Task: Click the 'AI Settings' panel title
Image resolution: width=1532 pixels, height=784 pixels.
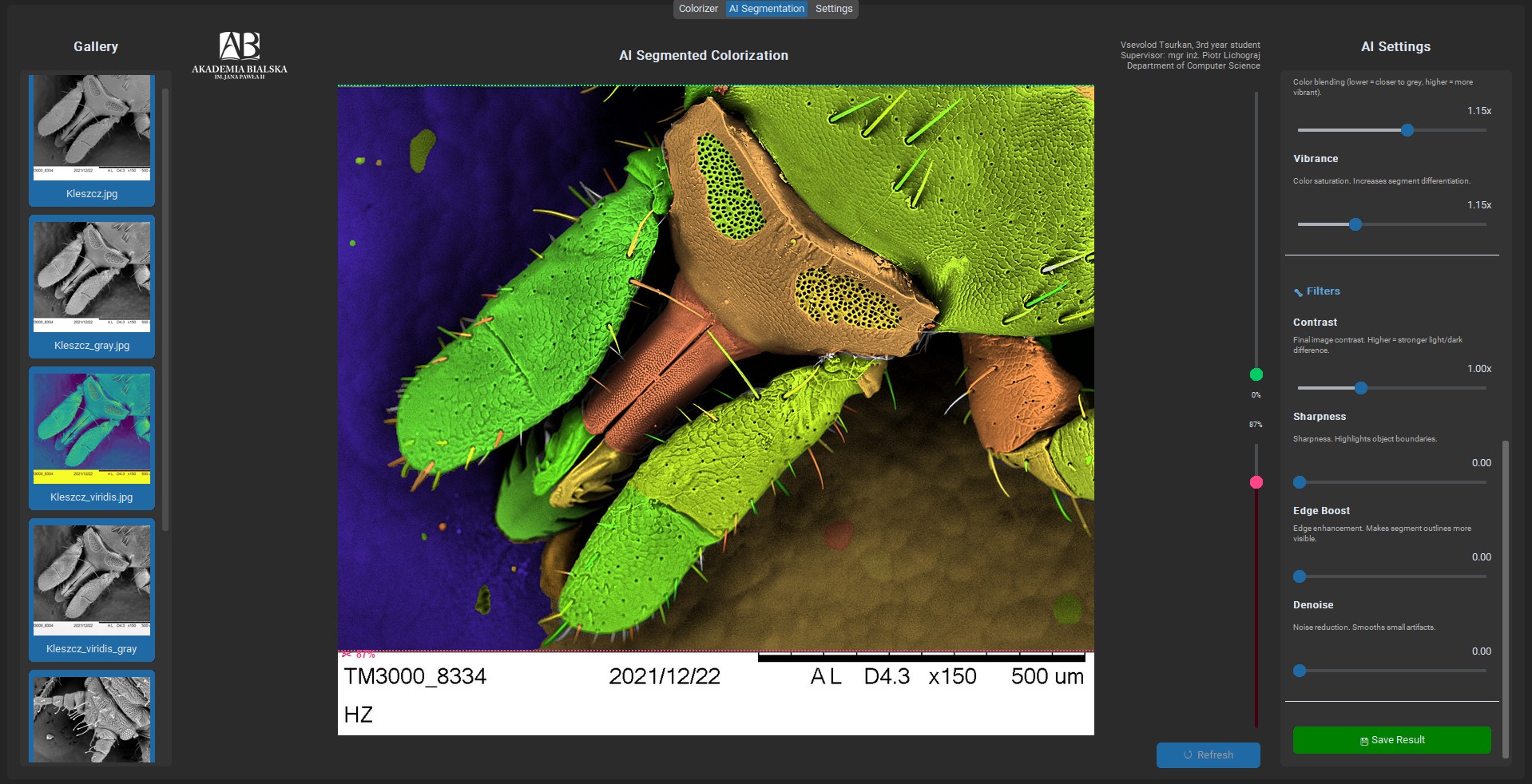Action: pos(1395,47)
